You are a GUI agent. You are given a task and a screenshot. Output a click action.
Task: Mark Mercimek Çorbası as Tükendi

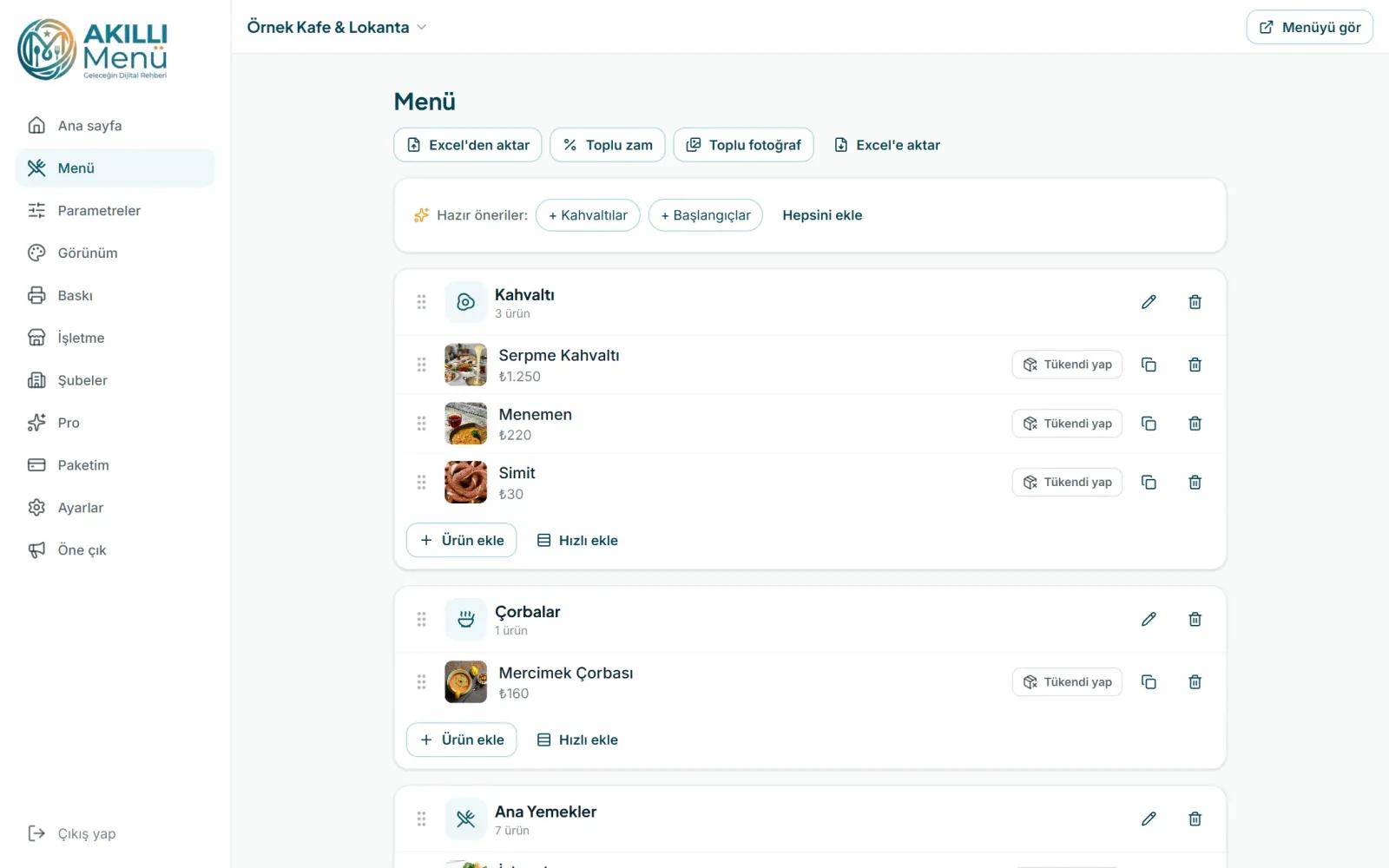1067,681
